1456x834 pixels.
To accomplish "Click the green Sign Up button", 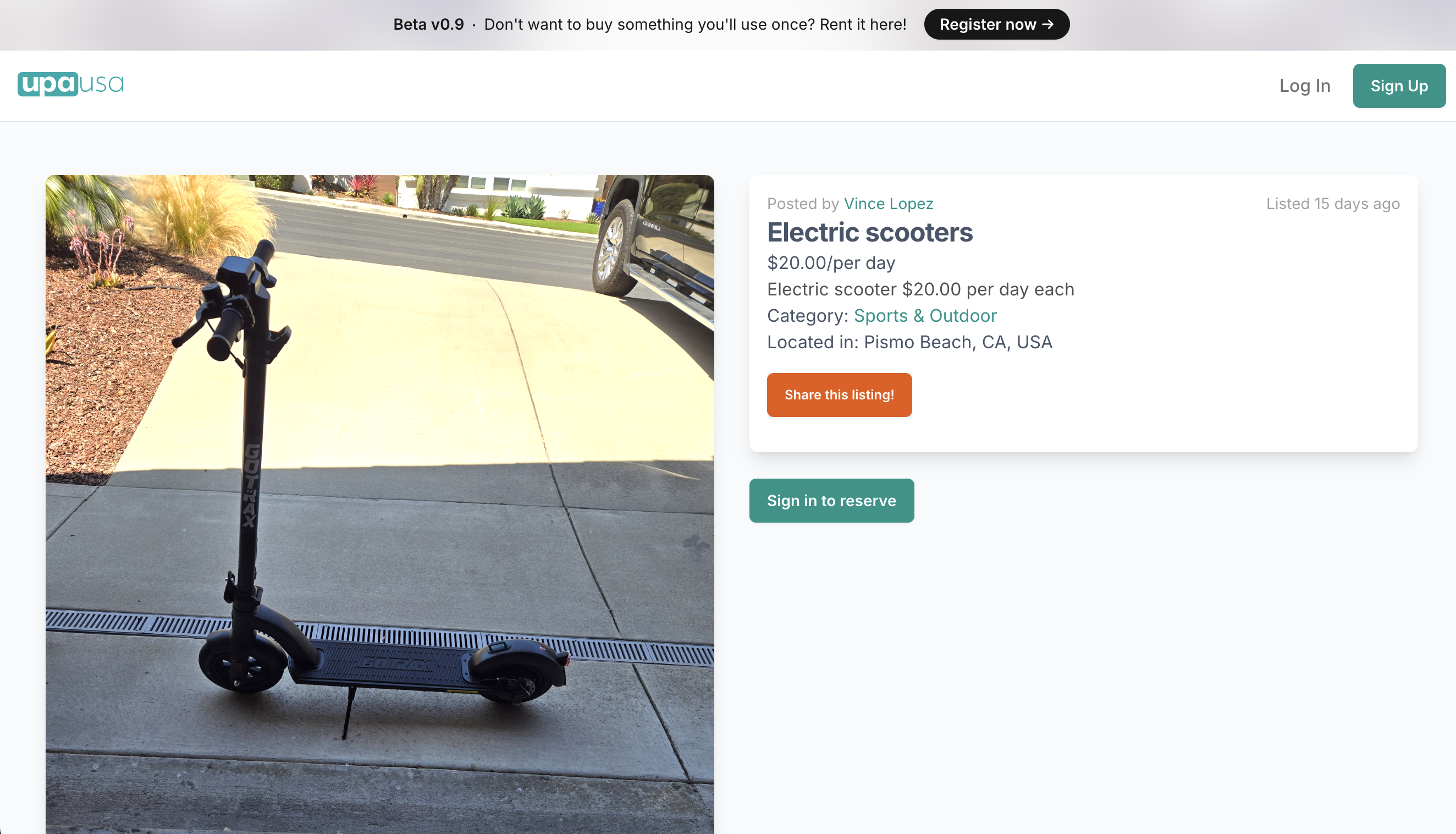I will pyautogui.click(x=1399, y=85).
